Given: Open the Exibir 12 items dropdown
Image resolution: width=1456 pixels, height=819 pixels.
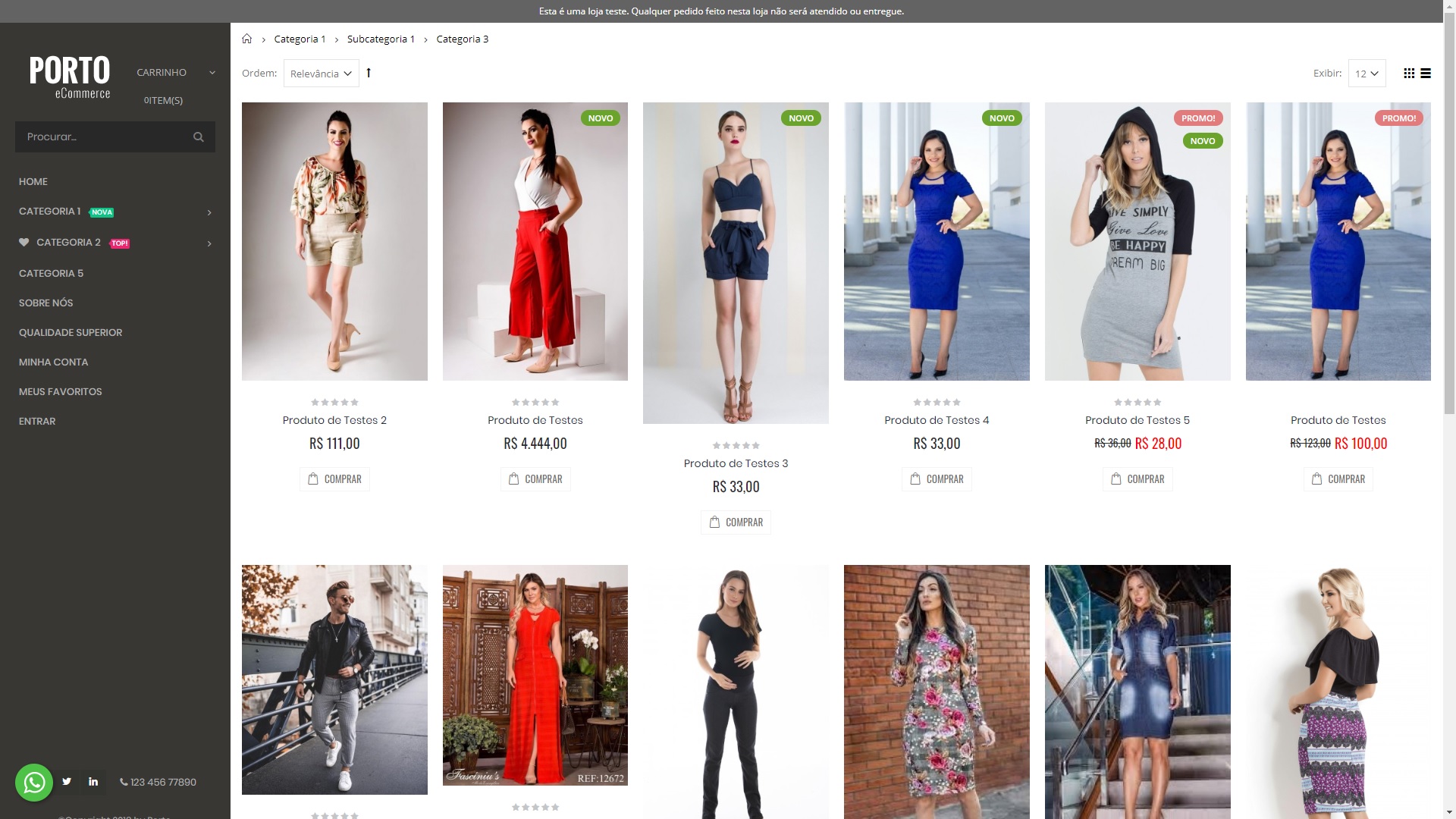Looking at the screenshot, I should pyautogui.click(x=1367, y=74).
